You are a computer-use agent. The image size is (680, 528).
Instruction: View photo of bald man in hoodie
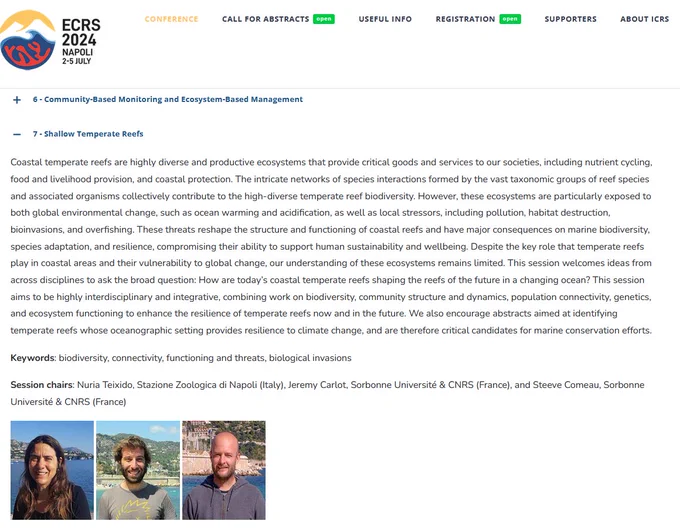click(x=224, y=470)
